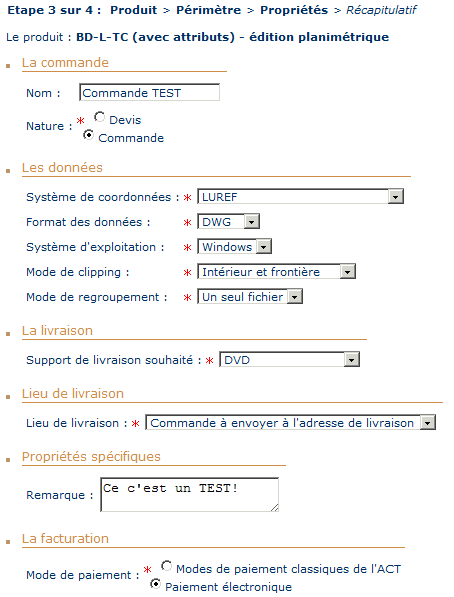The height and width of the screenshot is (597, 454).
Task: Select Paiement électronique payment option
Action: 155,584
